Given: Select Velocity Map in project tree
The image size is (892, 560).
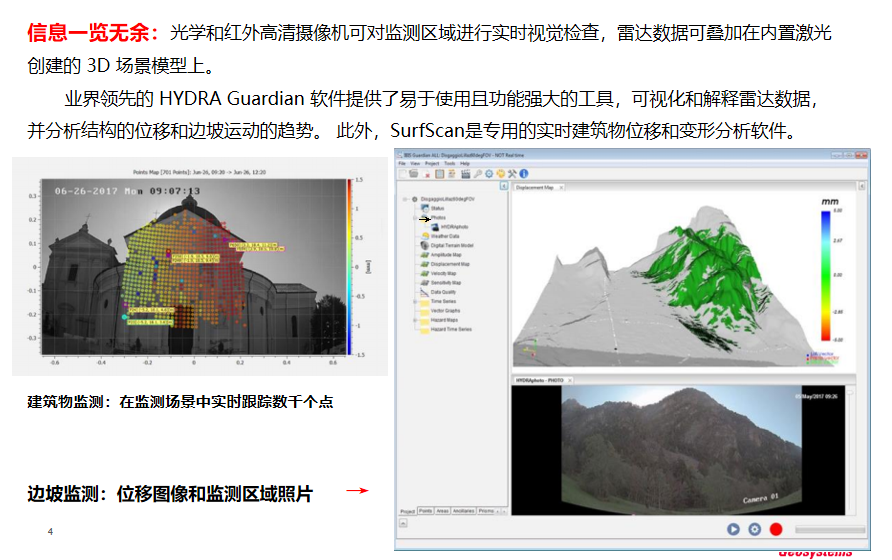Looking at the screenshot, I should (x=444, y=273).
